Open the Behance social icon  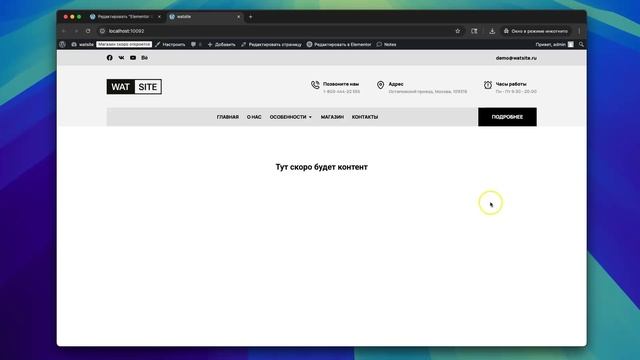point(144,58)
